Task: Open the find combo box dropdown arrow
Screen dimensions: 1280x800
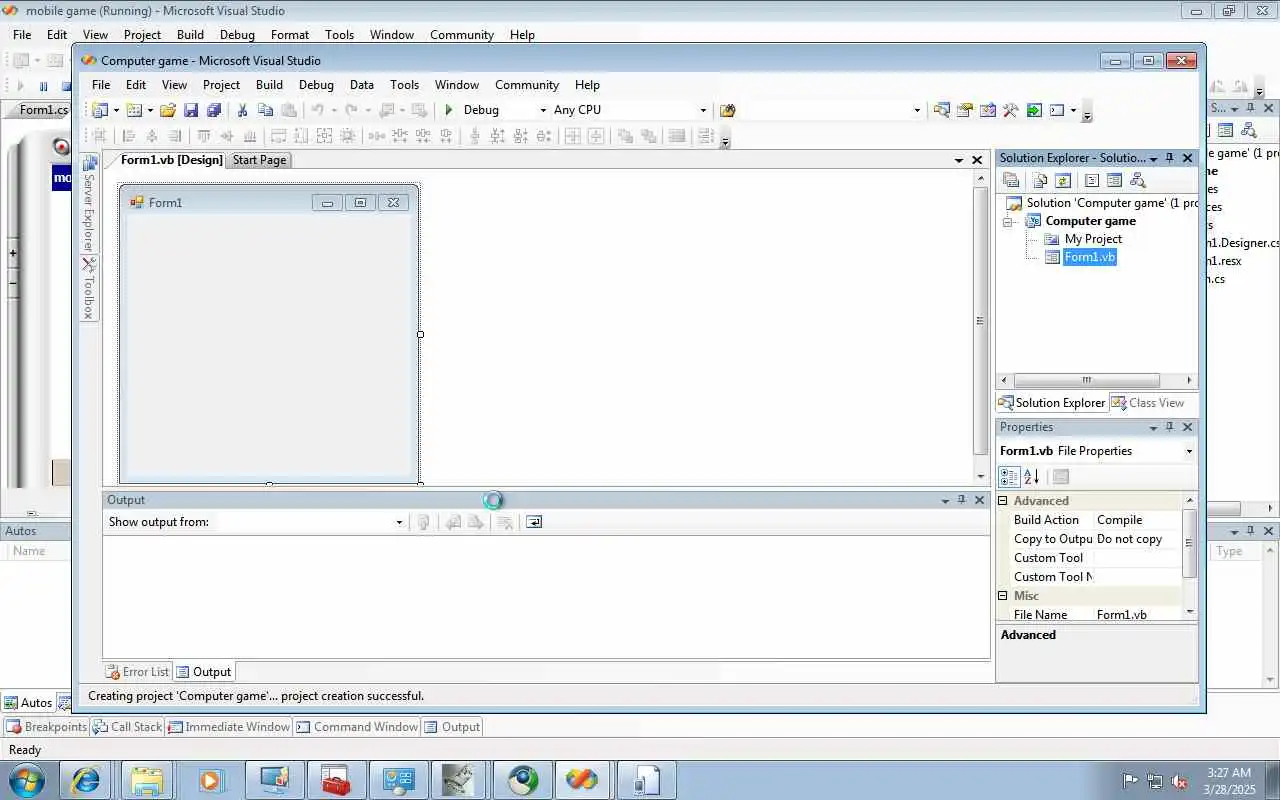Action: [917, 110]
